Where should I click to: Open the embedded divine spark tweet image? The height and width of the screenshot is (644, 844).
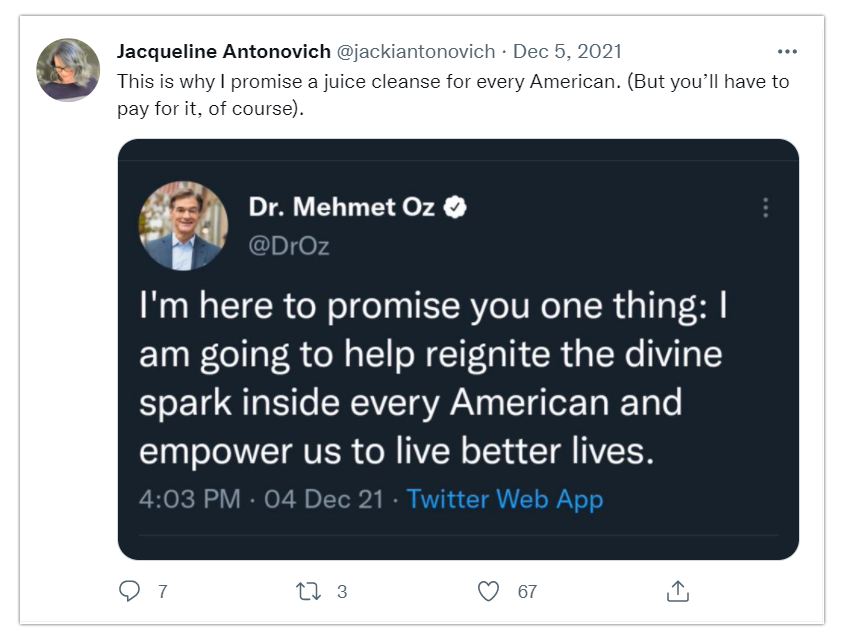pyautogui.click(x=458, y=349)
